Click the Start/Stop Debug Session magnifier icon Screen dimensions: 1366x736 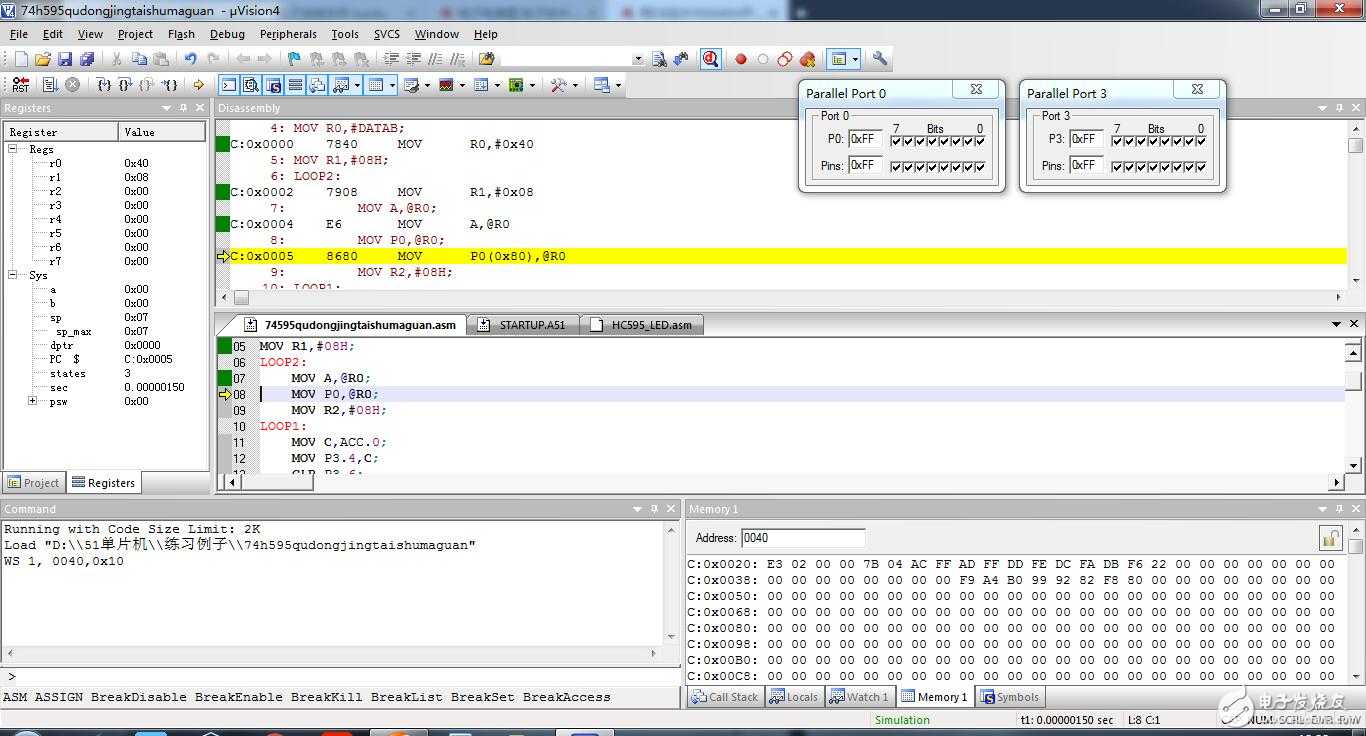pyautogui.click(x=710, y=59)
